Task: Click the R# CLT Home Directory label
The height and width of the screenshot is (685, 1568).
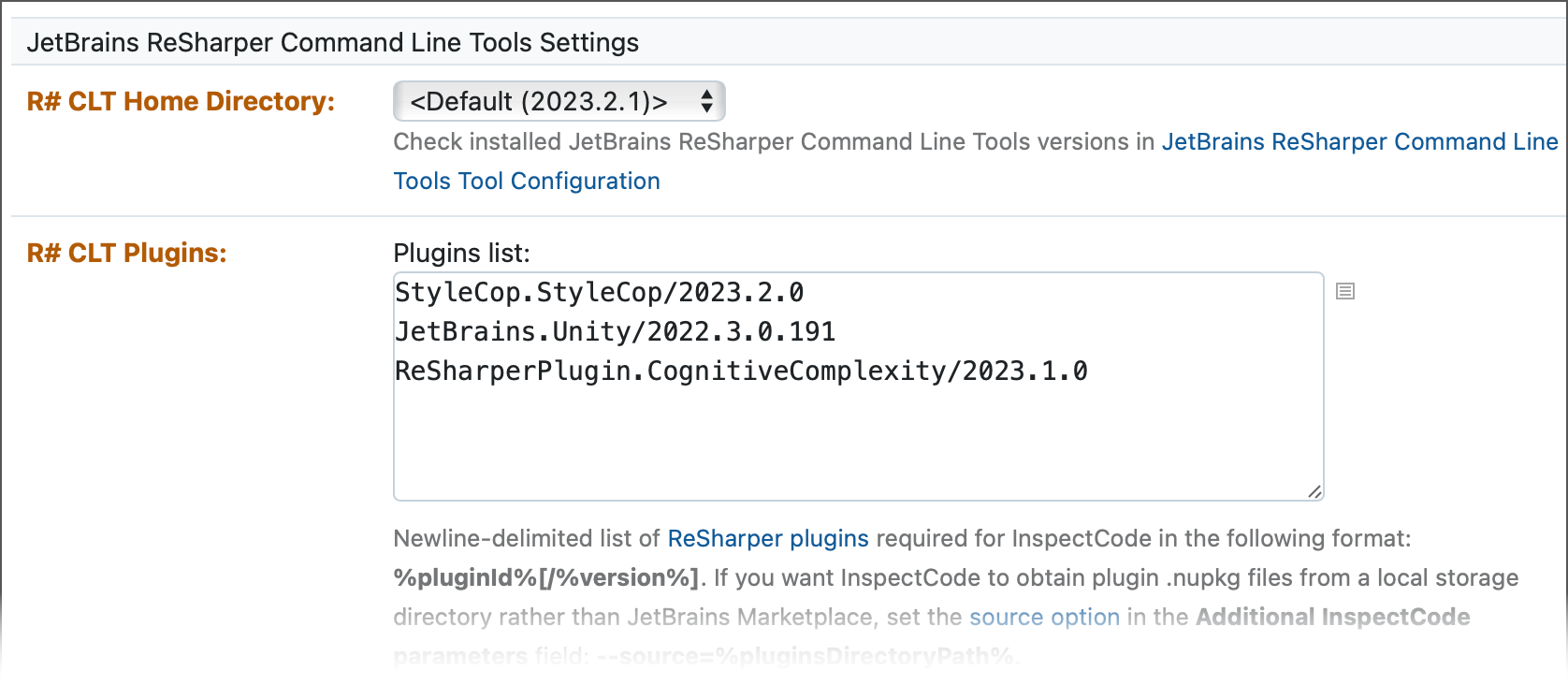Action: click(x=181, y=101)
